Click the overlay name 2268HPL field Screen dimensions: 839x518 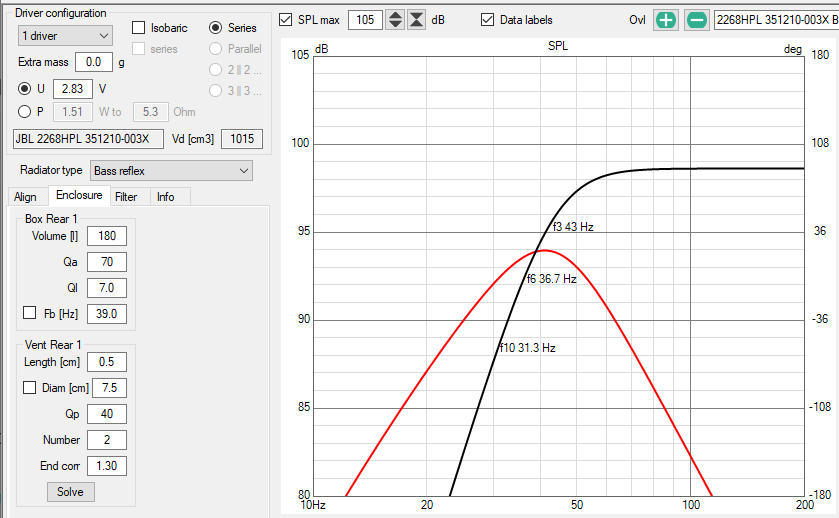pos(776,20)
